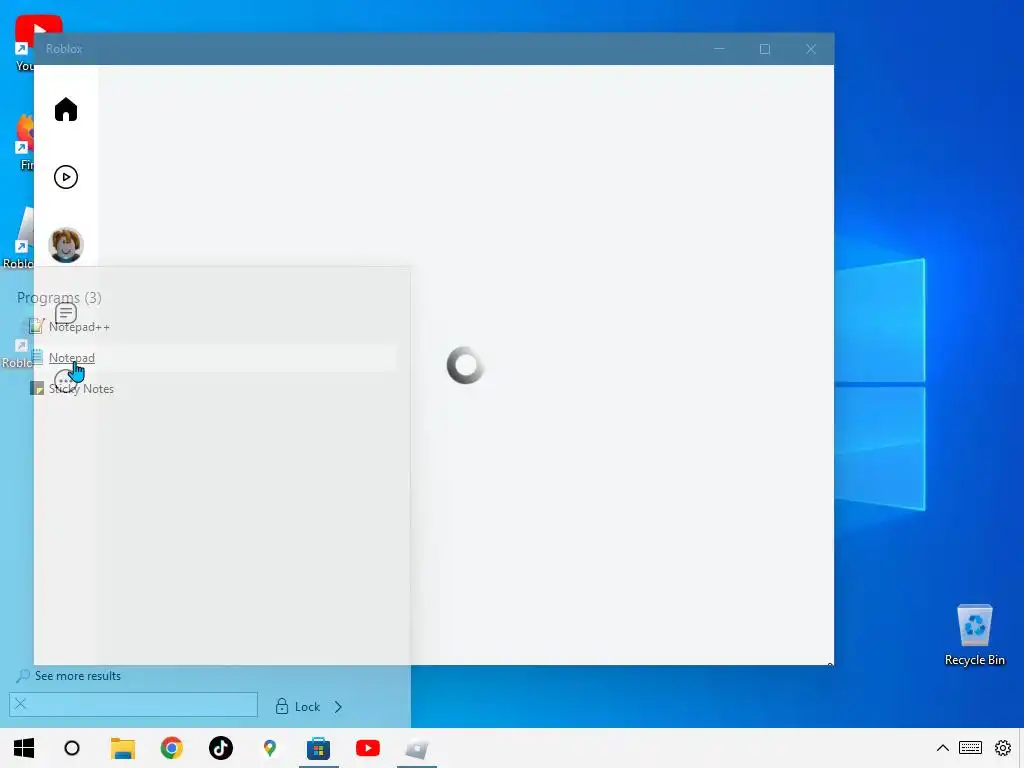Switch to Roblox taskbar icon

pos(417,748)
